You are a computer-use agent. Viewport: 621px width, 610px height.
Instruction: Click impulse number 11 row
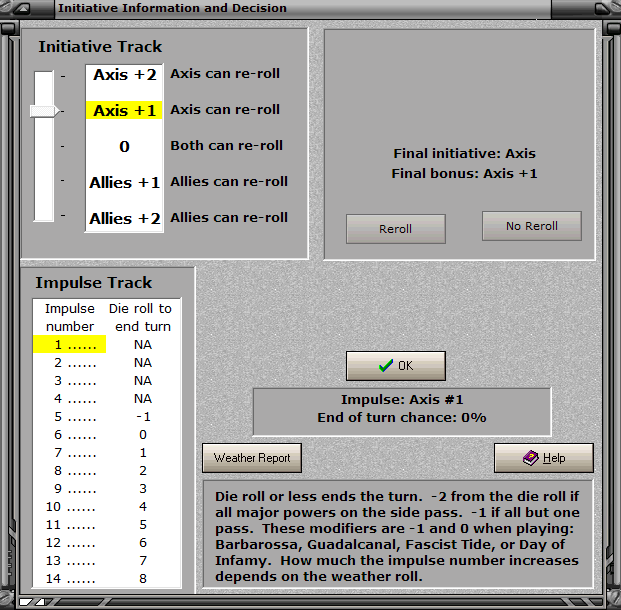pyautogui.click(x=107, y=525)
